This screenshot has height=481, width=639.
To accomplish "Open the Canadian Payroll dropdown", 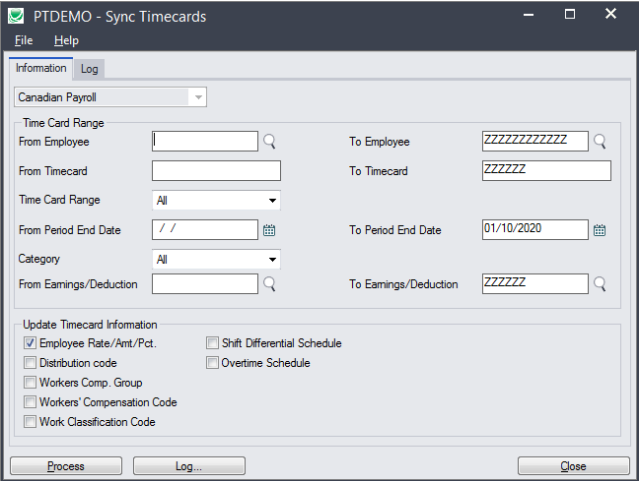I will 110,97.
